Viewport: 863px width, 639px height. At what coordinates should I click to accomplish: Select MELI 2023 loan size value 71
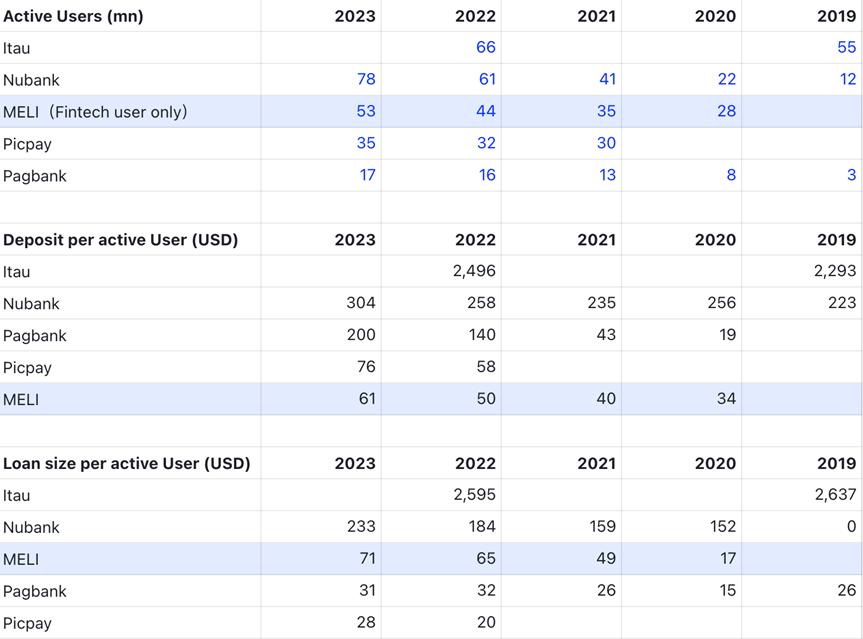click(367, 558)
